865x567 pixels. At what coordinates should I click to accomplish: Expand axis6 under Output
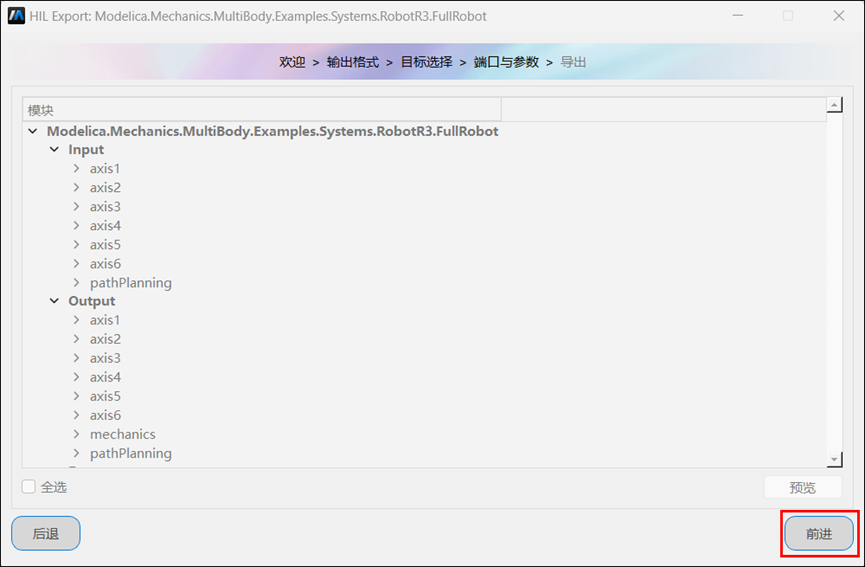(x=76, y=415)
